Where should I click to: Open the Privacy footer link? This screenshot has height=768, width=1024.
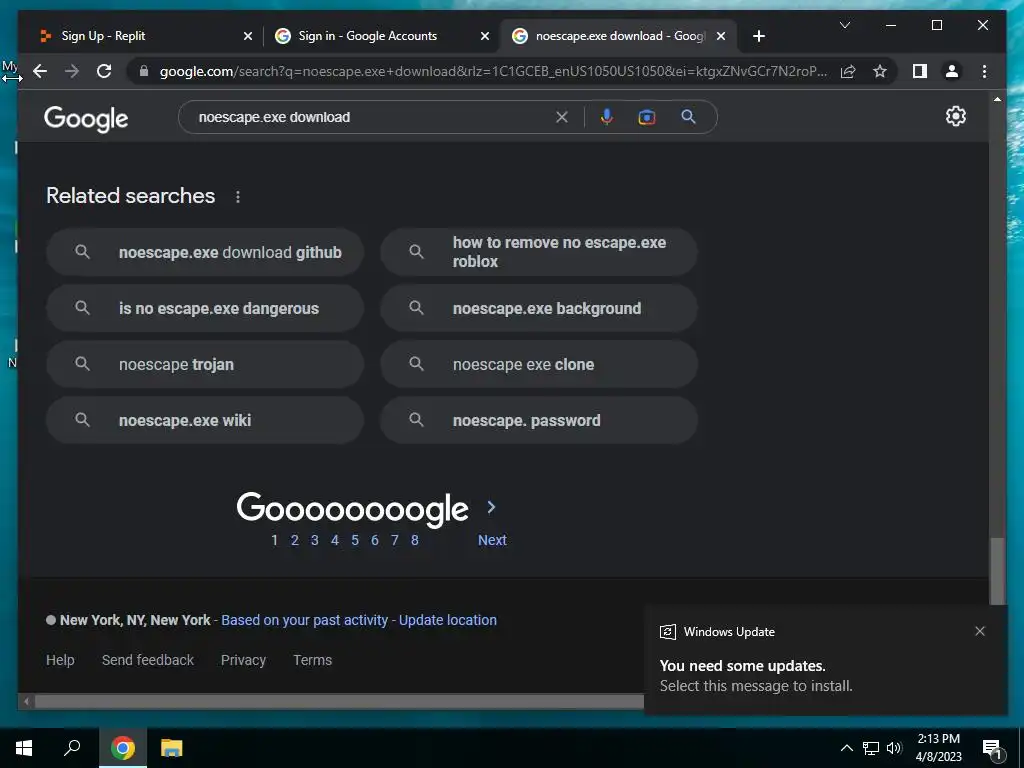tap(243, 660)
